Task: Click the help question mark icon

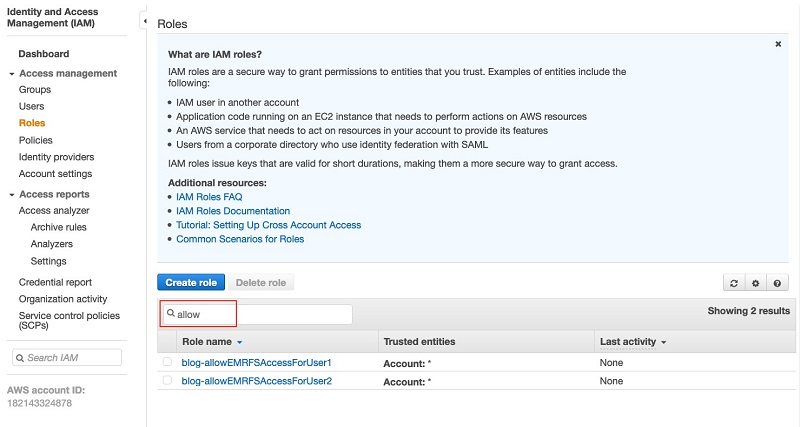Action: click(777, 283)
